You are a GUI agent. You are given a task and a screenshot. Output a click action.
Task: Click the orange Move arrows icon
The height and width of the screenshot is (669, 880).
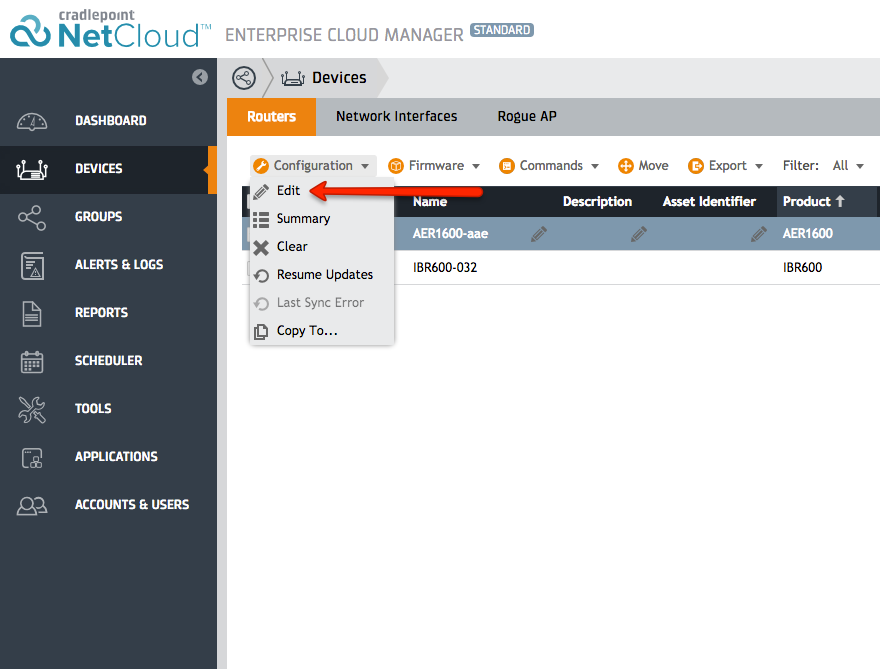pos(626,166)
